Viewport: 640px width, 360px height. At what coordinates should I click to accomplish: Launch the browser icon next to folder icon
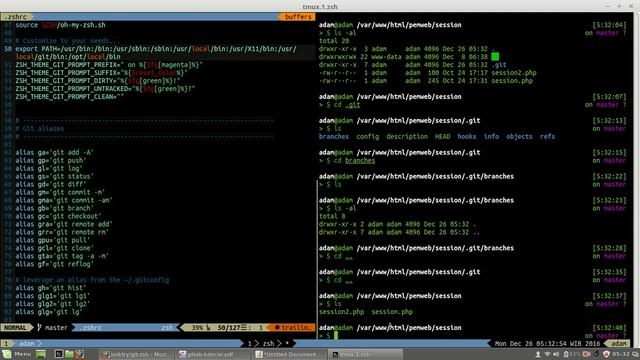click(x=79, y=354)
